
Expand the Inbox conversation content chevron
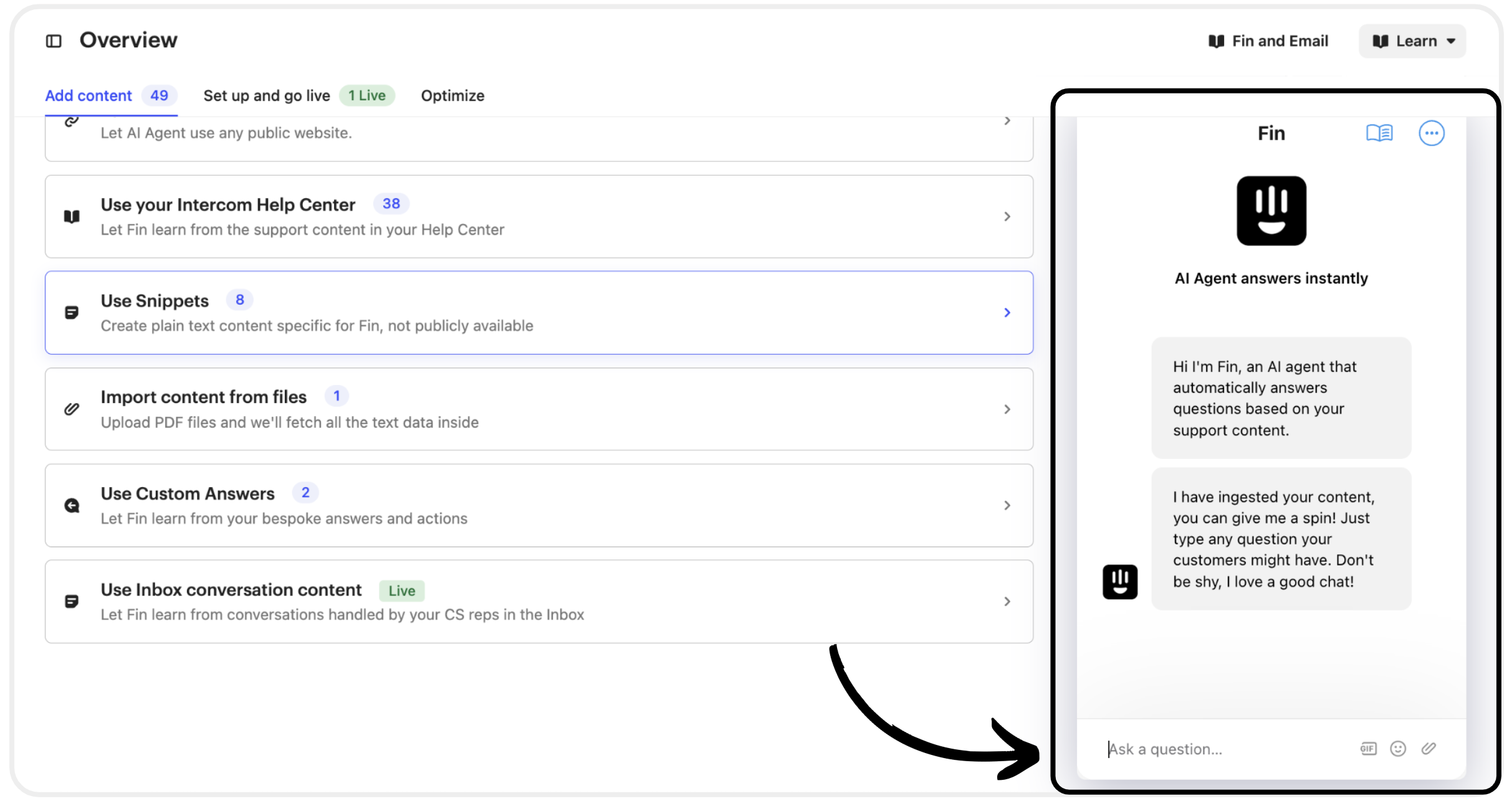pos(1007,601)
